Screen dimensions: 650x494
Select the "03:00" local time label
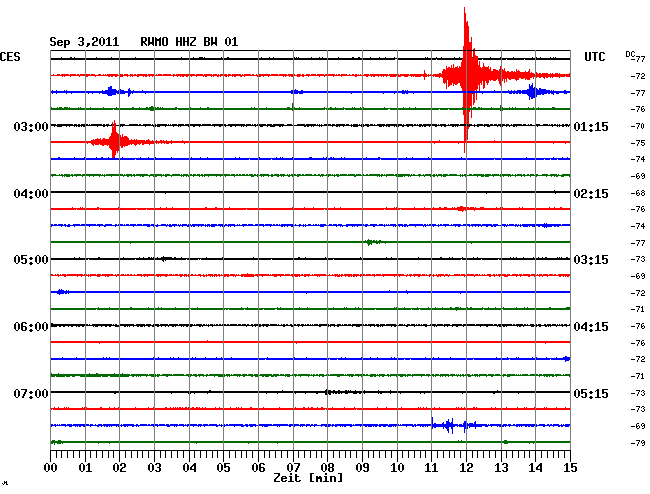point(31,126)
